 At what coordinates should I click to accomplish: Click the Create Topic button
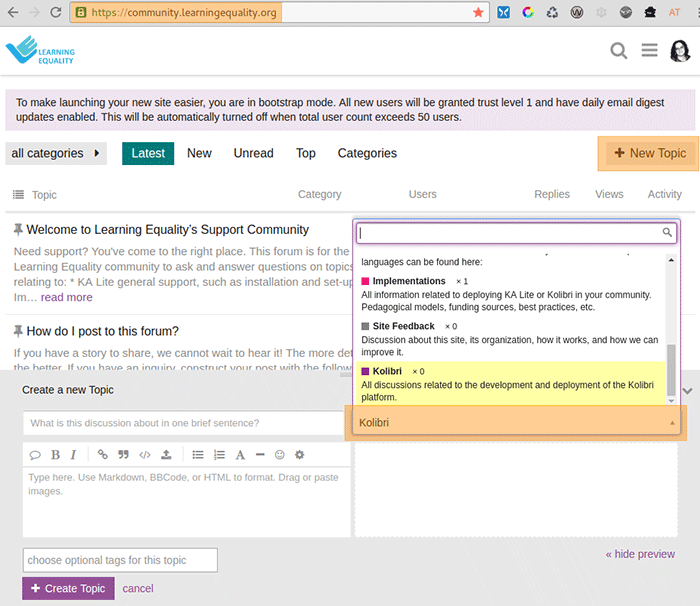68,588
